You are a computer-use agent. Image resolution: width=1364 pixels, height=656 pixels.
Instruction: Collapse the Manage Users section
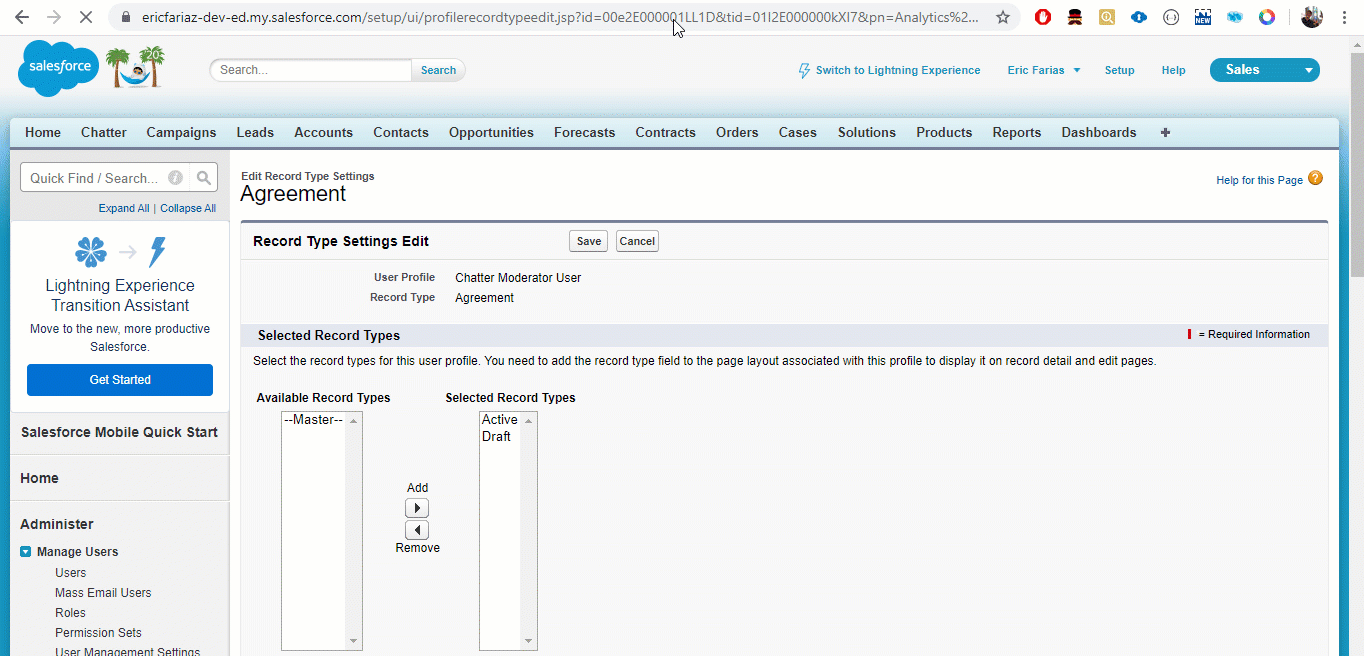26,551
